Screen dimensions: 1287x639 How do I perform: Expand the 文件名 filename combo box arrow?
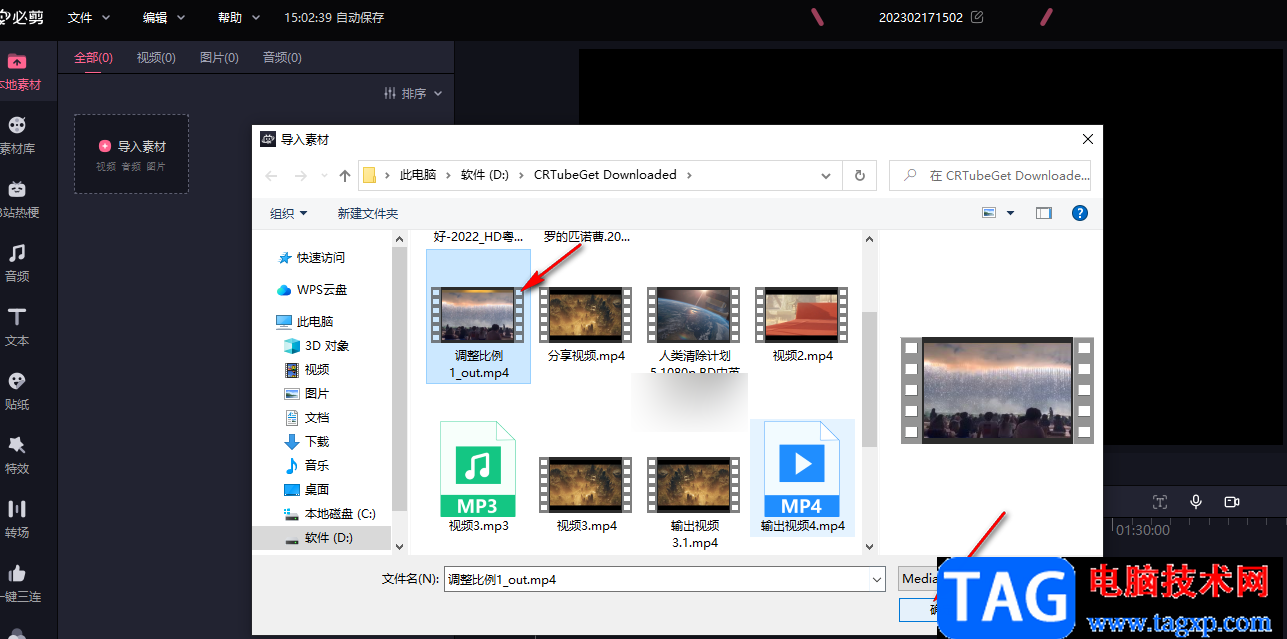coord(877,579)
